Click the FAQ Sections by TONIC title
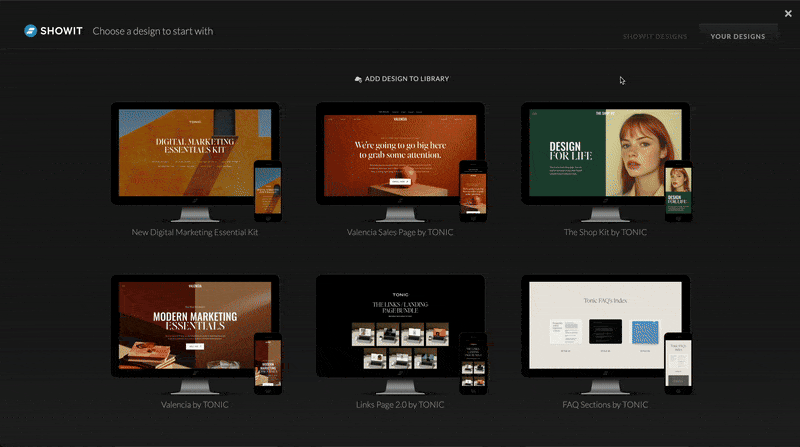Image resolution: width=800 pixels, height=447 pixels. click(x=605, y=405)
